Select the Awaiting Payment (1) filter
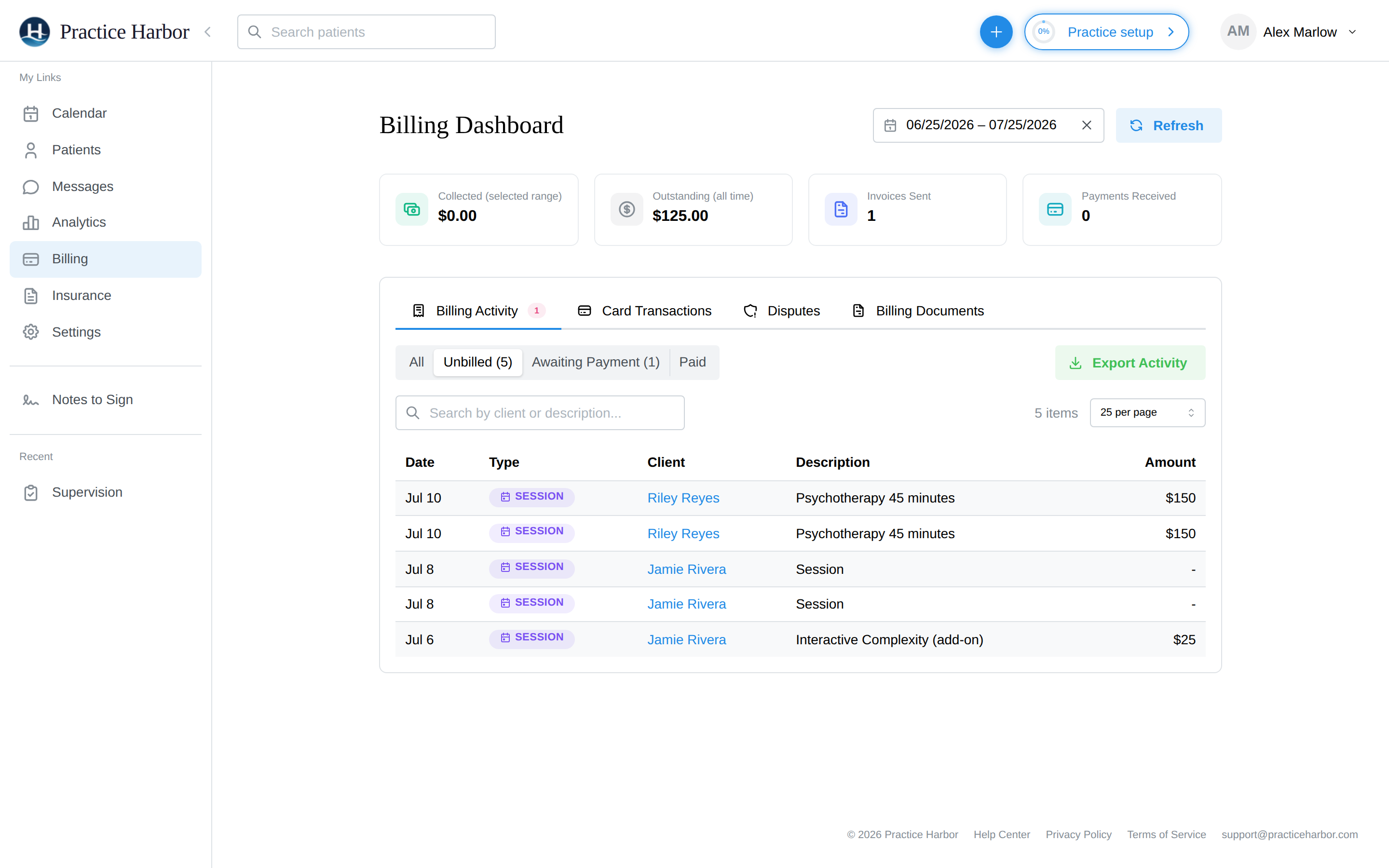 595,362
